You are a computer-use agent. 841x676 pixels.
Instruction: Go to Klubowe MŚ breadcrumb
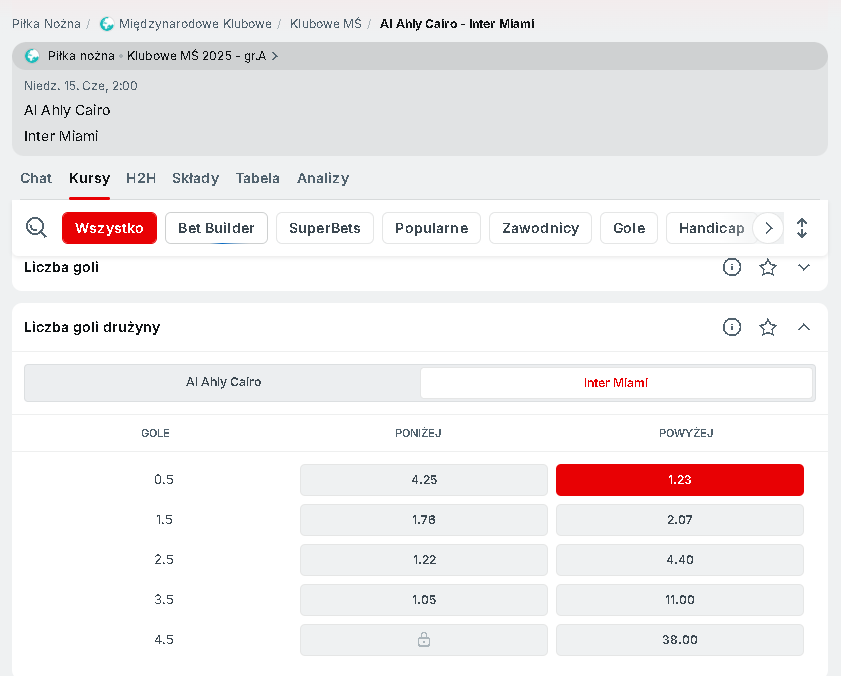point(326,24)
